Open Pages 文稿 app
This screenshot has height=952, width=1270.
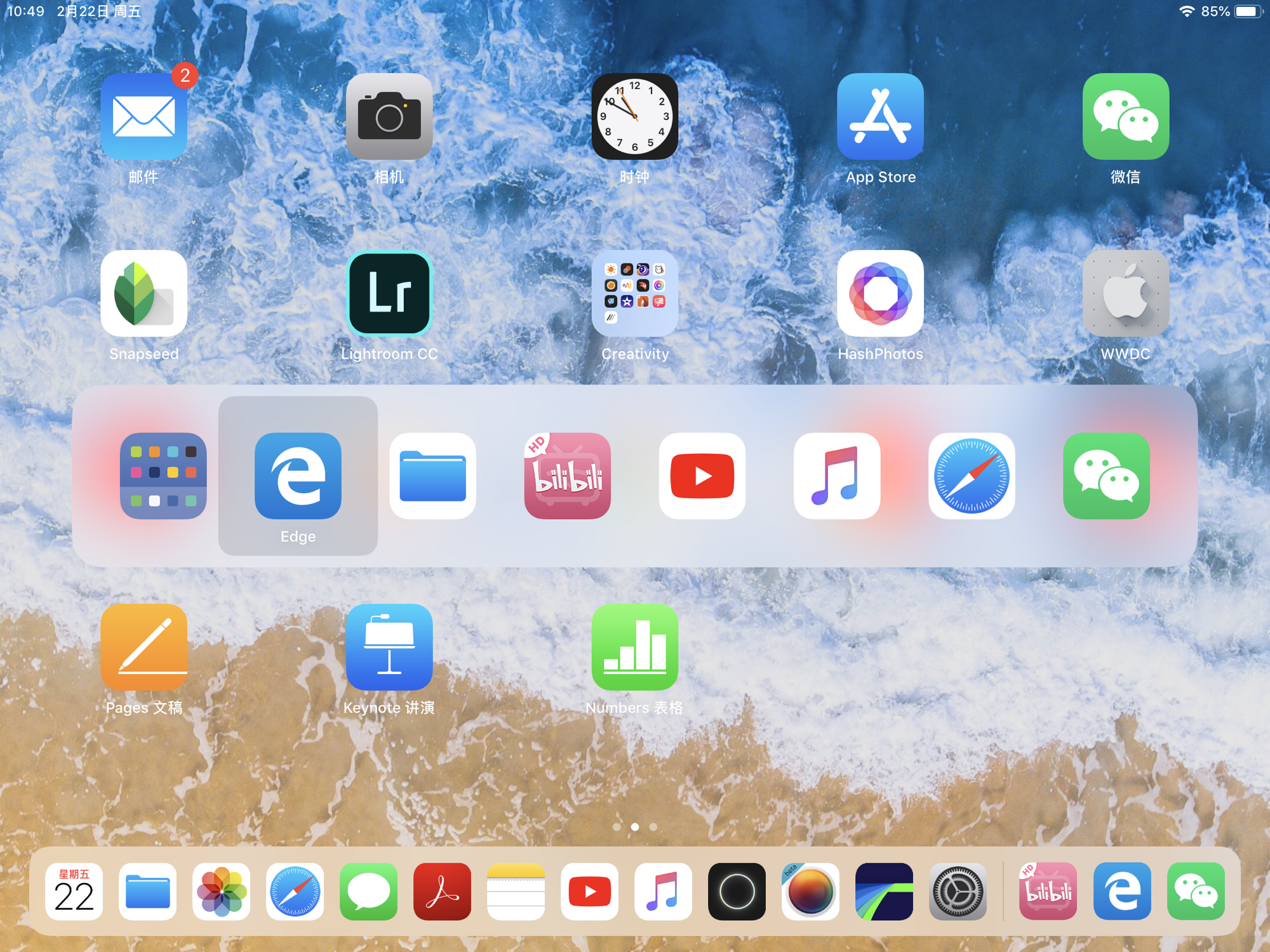click(144, 647)
